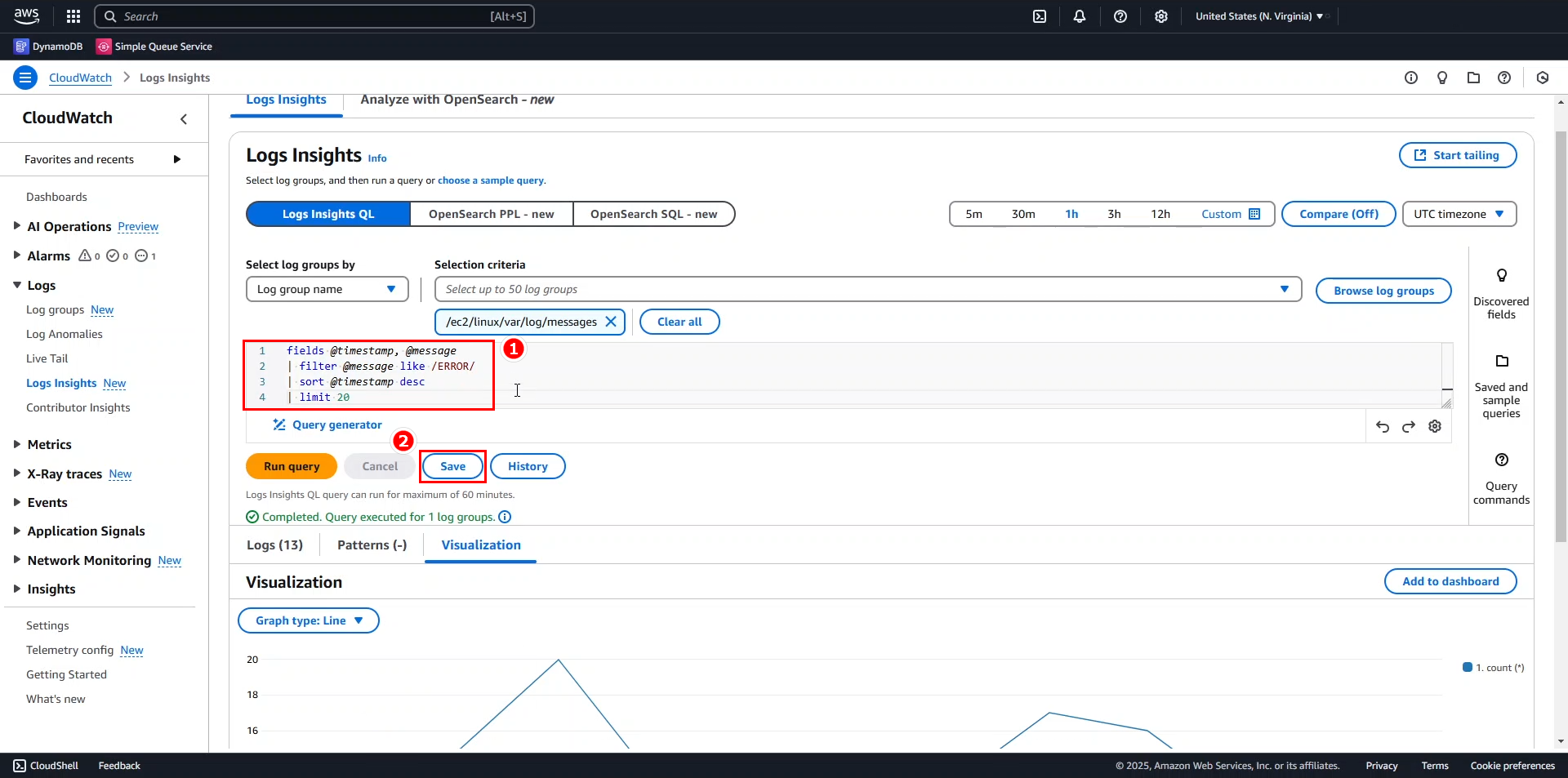Open CloudShell from the bottom bar

coord(46,765)
